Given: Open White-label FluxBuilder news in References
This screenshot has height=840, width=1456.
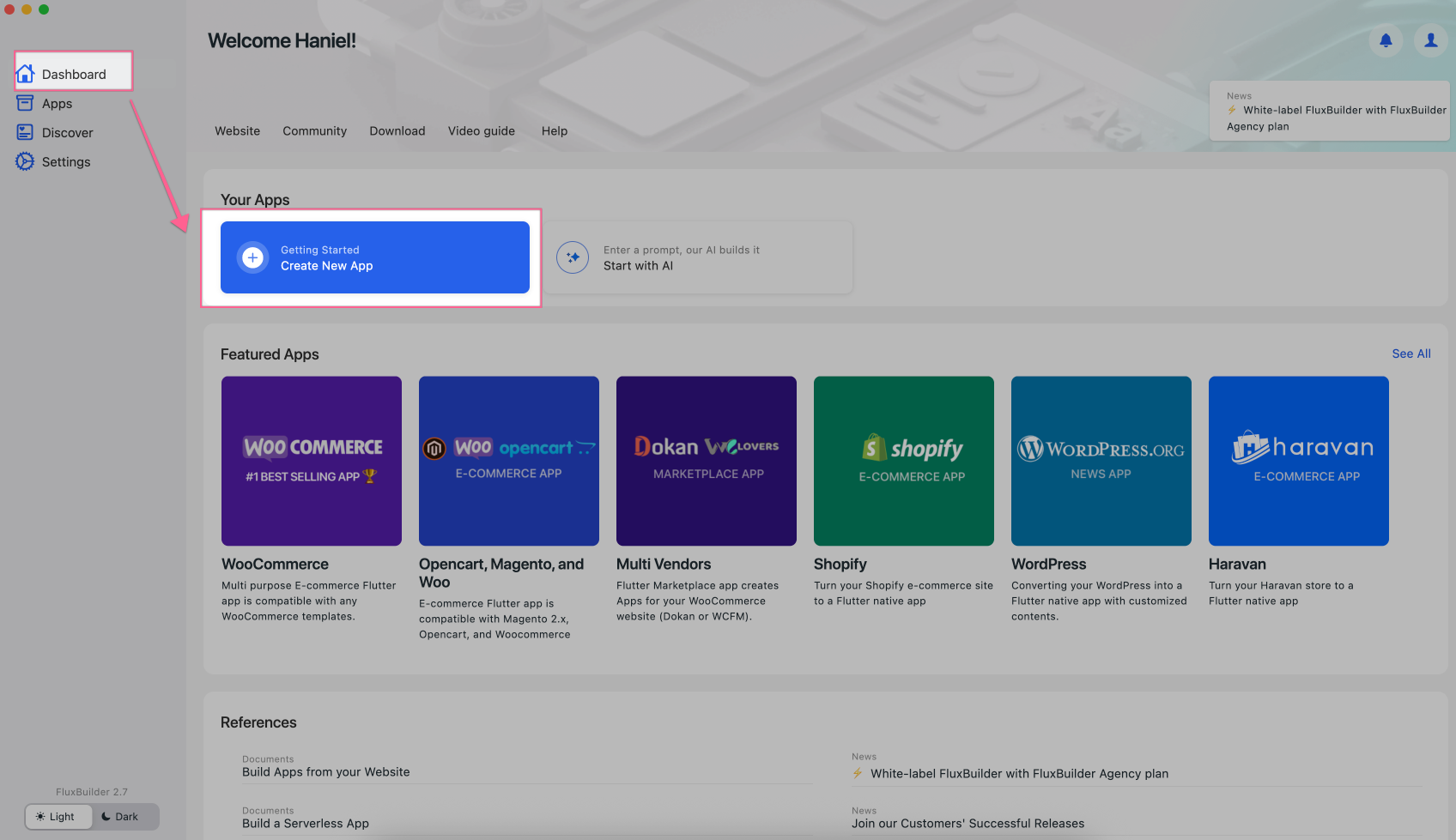Looking at the screenshot, I should coord(1019,774).
